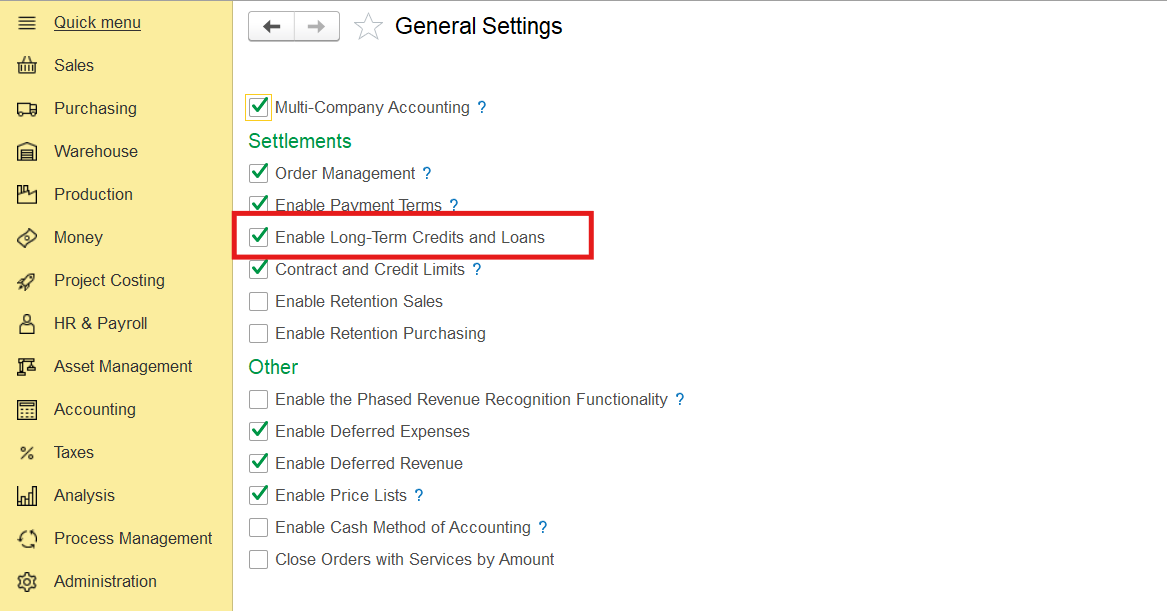Uncheck Multi-Company Accounting checkbox
Screen dimensions: 1167x611
[259, 107]
